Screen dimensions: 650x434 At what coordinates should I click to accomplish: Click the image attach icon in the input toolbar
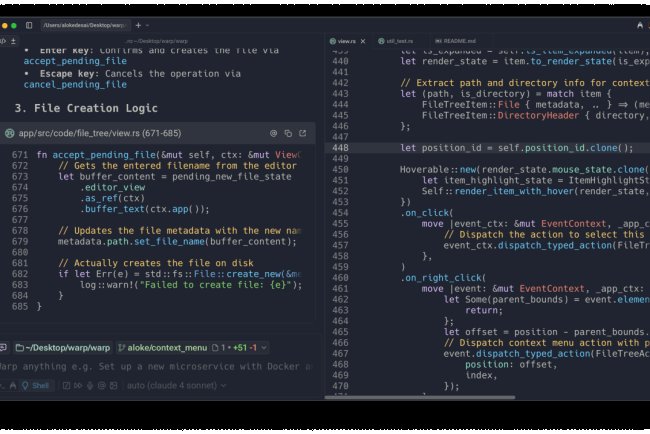click(114, 386)
